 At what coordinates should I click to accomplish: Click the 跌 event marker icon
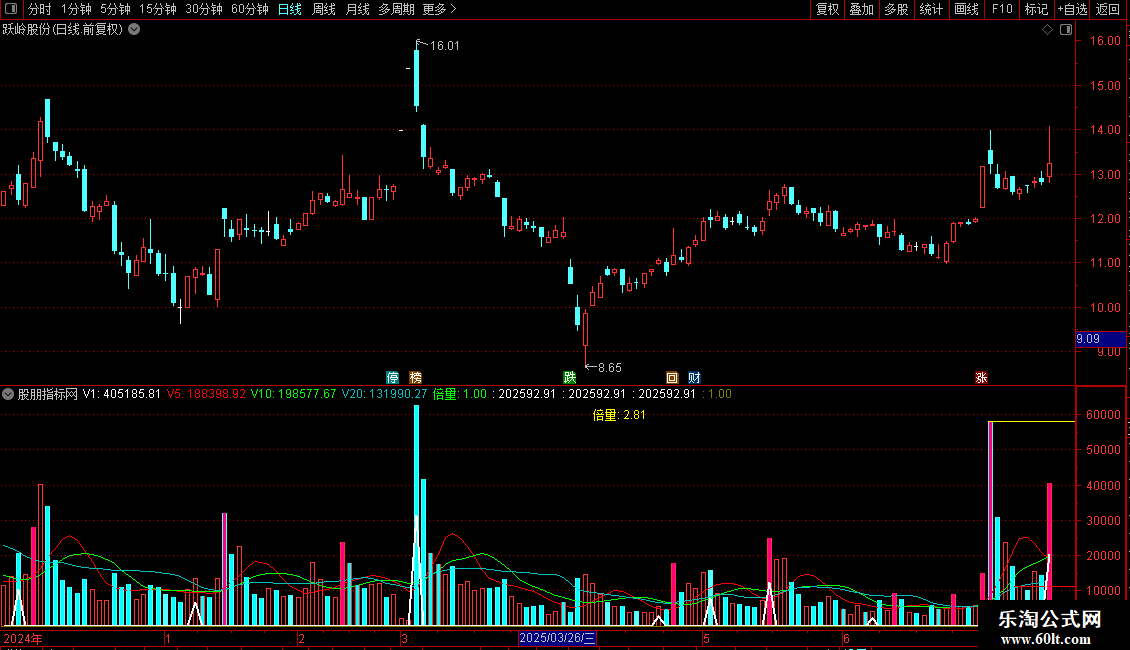click(569, 377)
